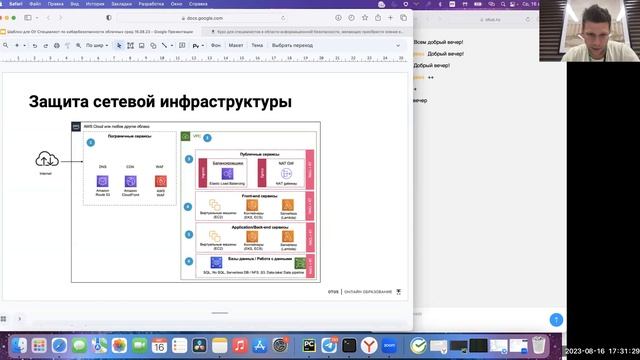Open Telegram in the Dock

329,346
